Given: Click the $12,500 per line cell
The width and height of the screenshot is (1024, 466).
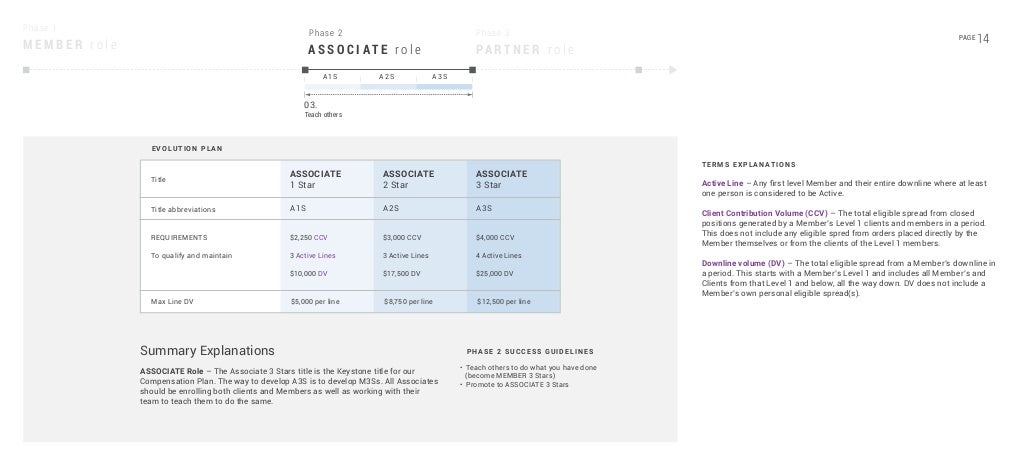Looking at the screenshot, I should point(504,301).
